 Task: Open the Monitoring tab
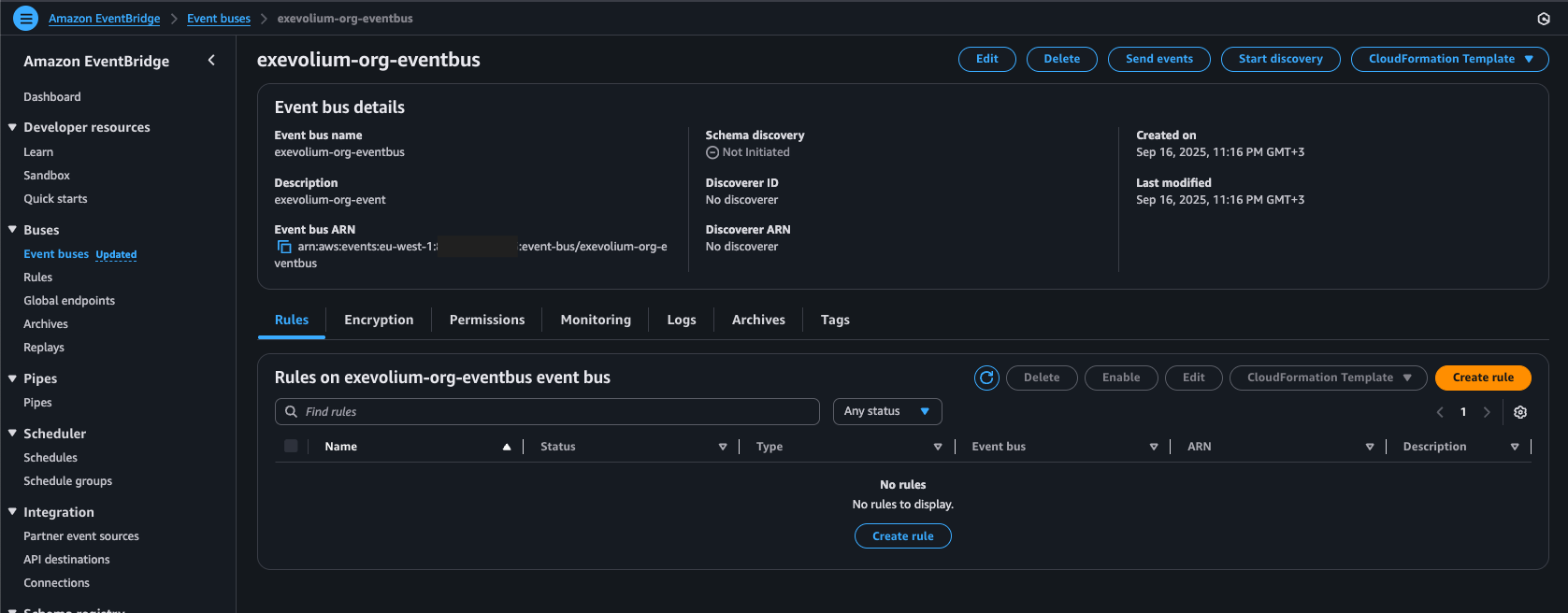[x=596, y=320]
